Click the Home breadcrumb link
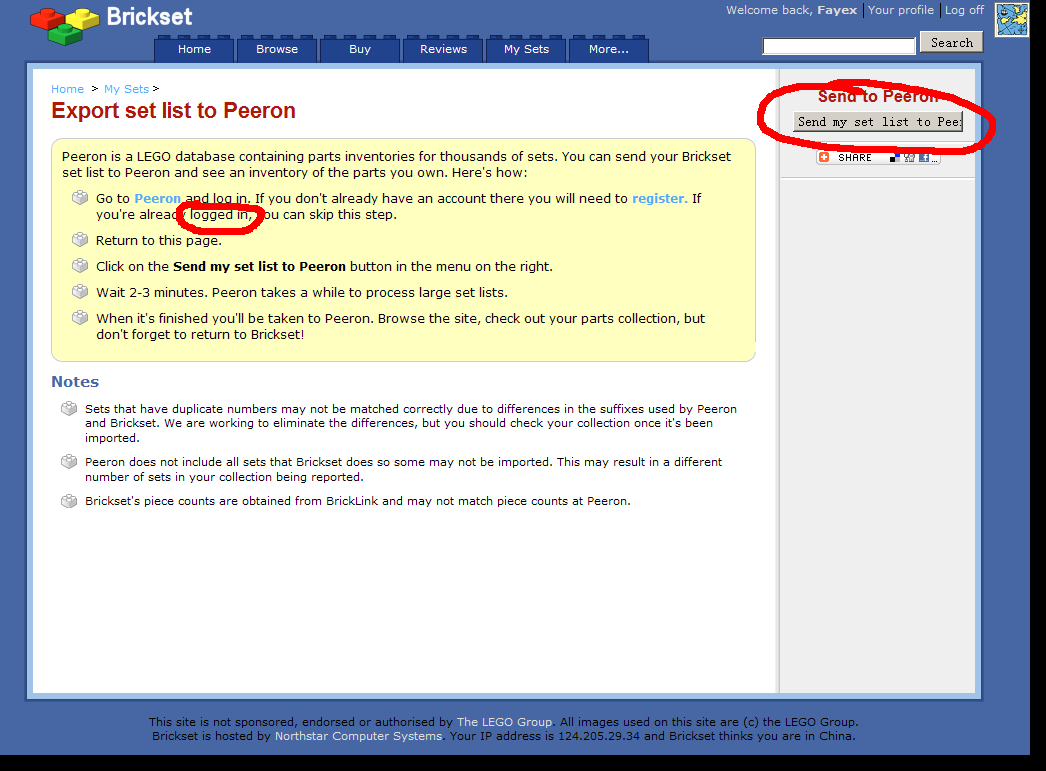Viewport: 1046px width, 771px height. coord(67,89)
